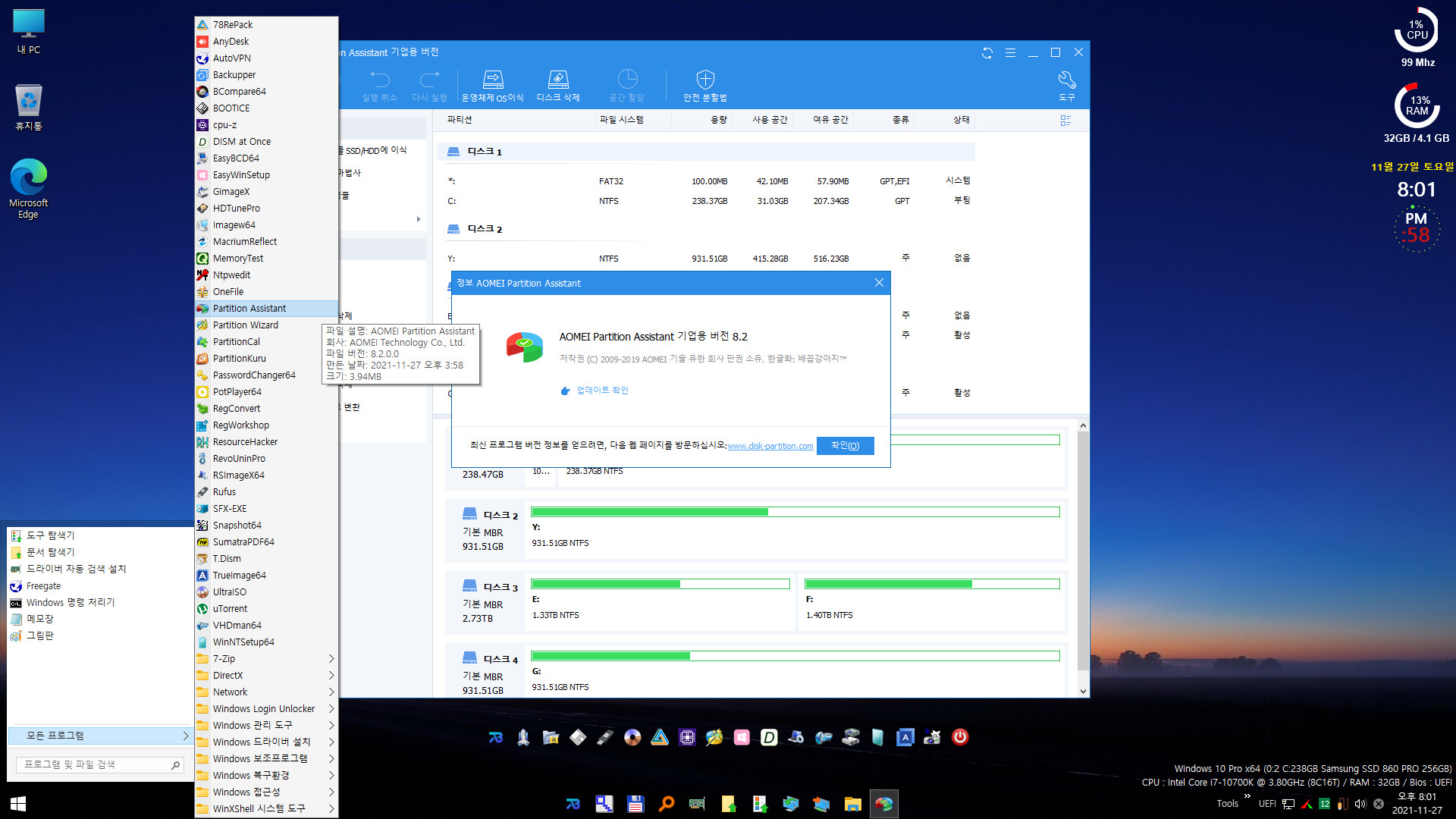Click Disk 4 G: partition usage bar

point(795,656)
